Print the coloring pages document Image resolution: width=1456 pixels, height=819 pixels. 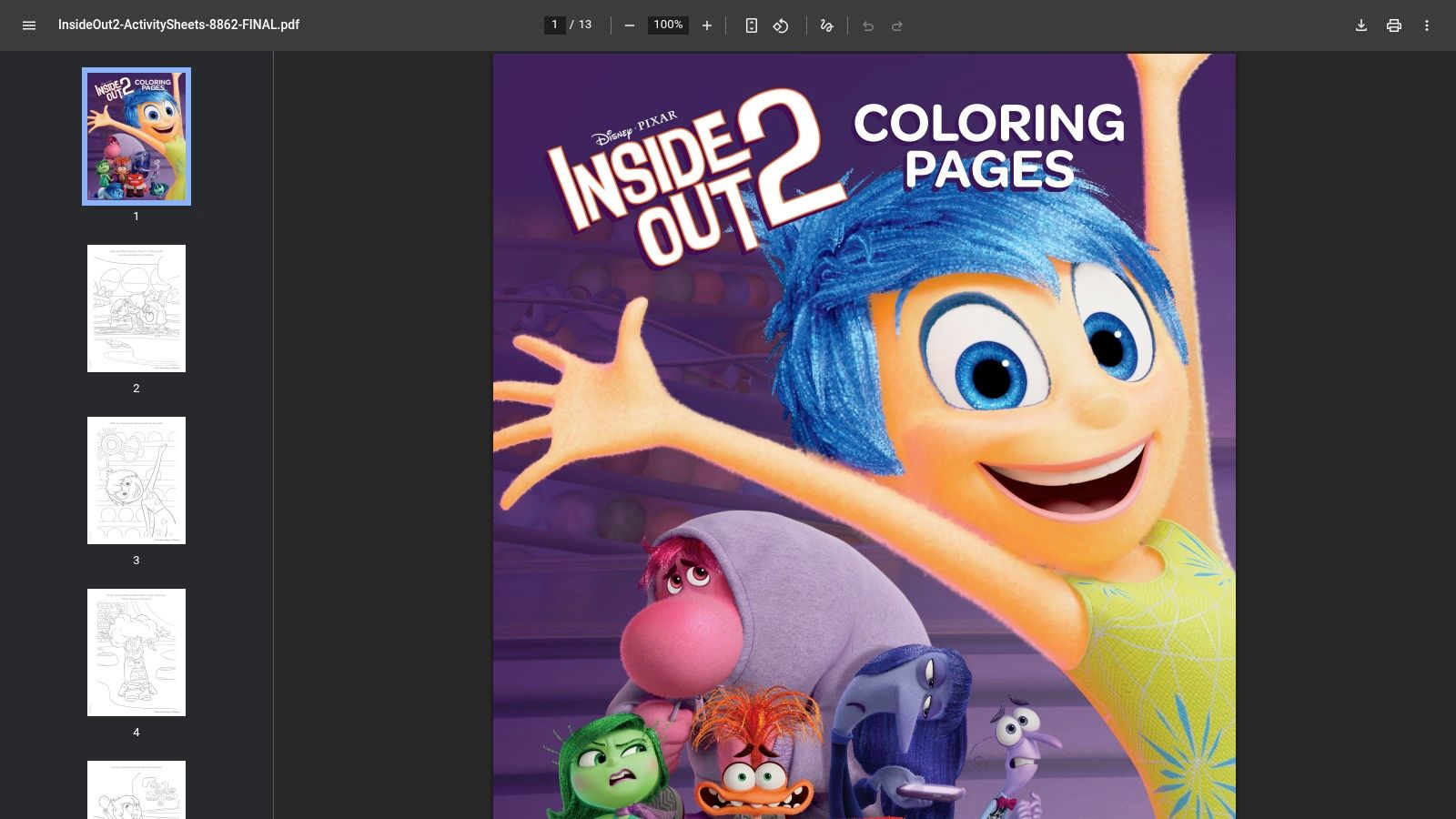(1394, 25)
